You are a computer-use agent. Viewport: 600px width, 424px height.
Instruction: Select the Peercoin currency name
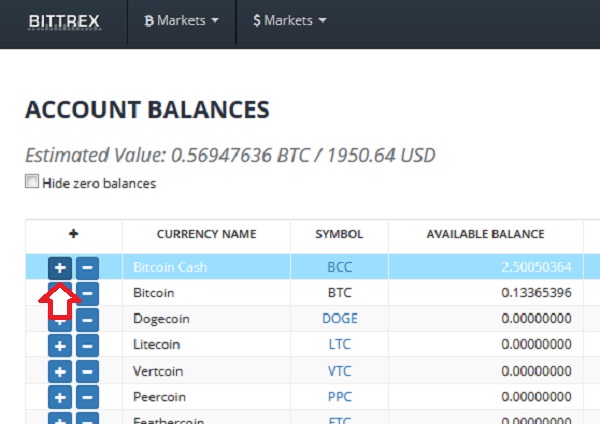pyautogui.click(x=159, y=397)
